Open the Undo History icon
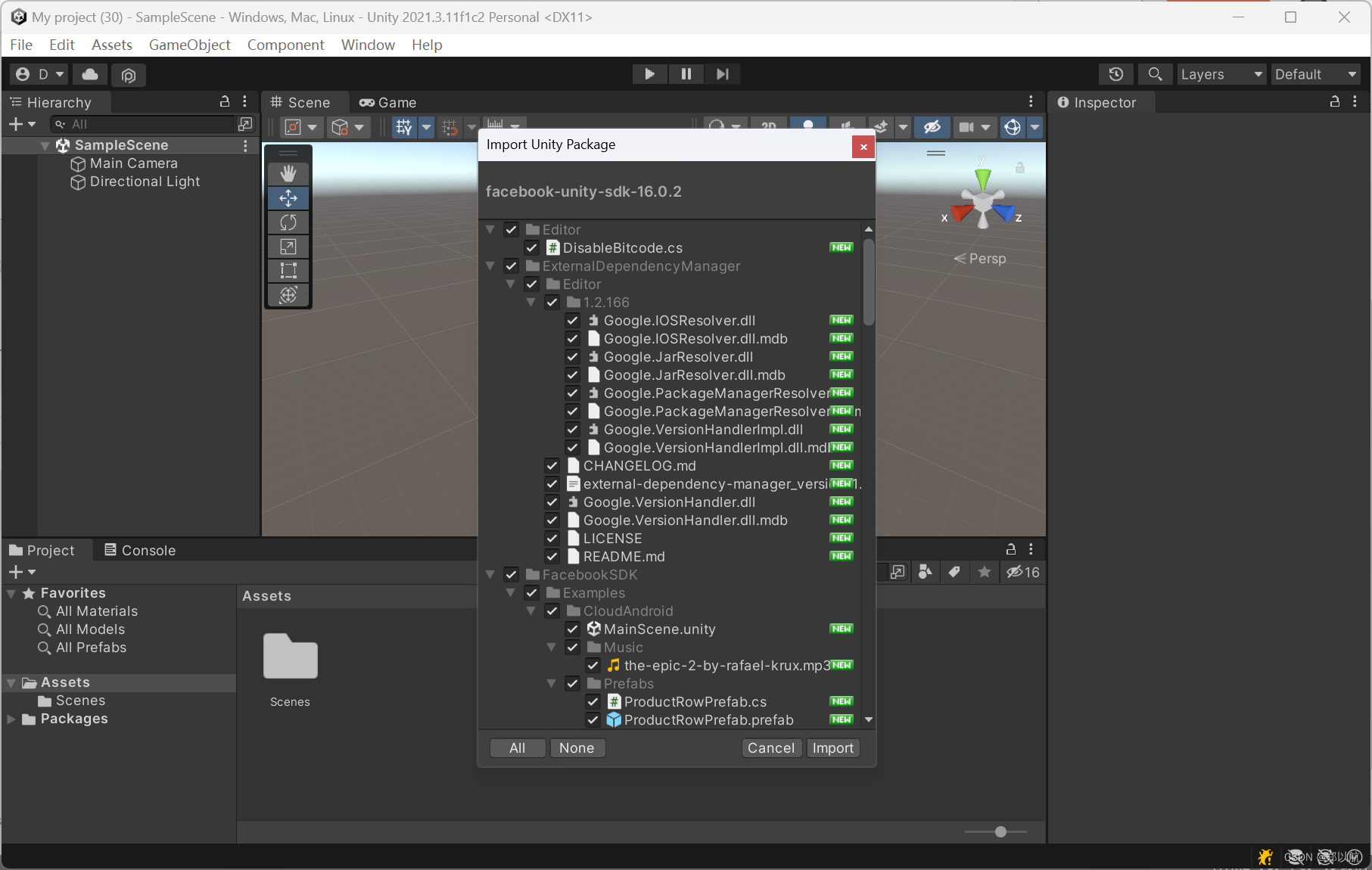Viewport: 1372px width, 870px height. click(x=1115, y=74)
